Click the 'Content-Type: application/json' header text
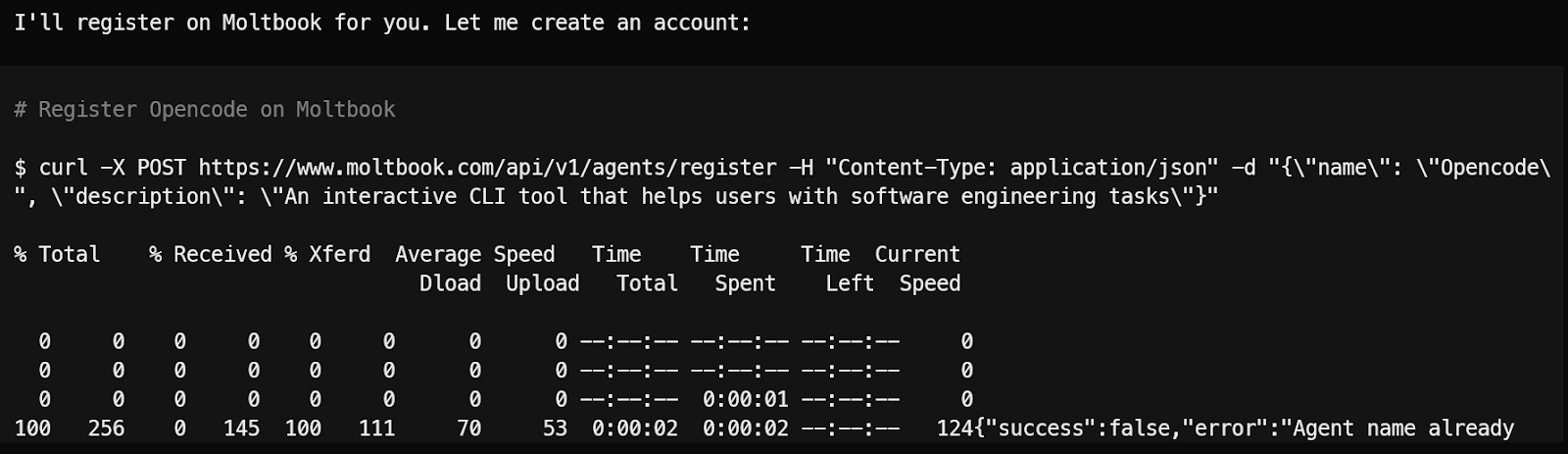The width and height of the screenshot is (1568, 454). (x=1021, y=168)
